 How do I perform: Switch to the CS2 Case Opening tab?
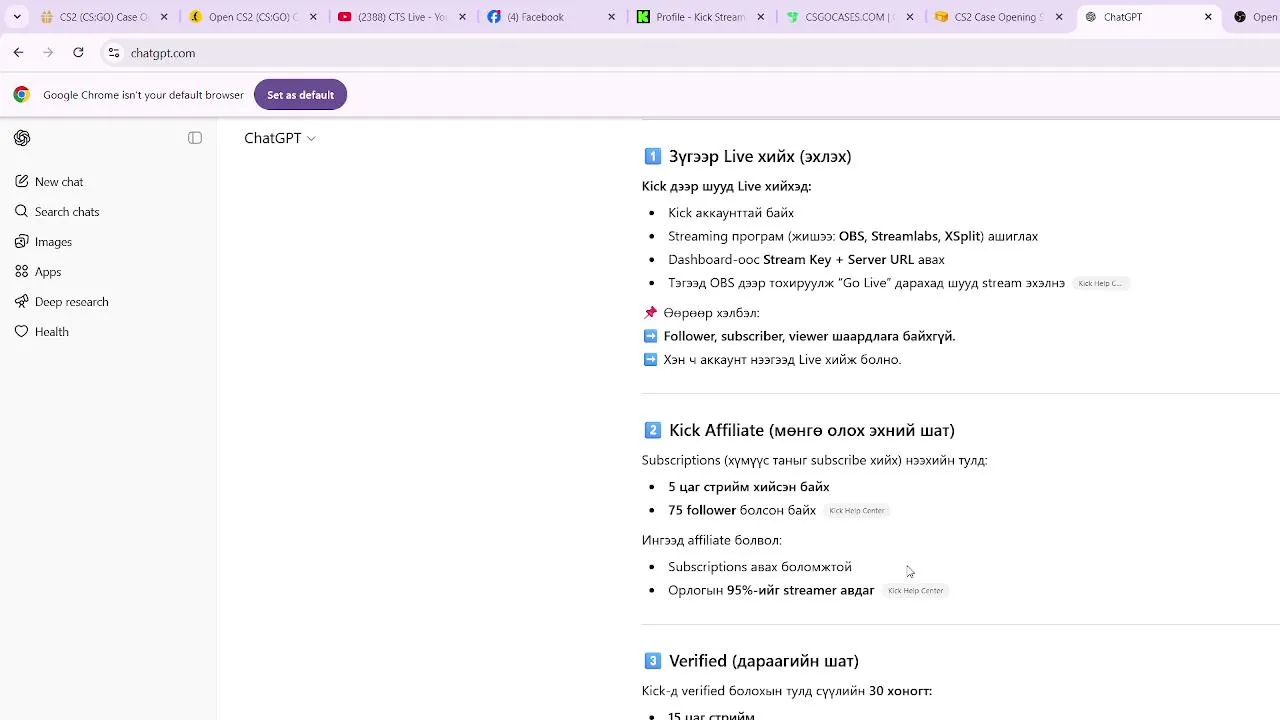(x=998, y=17)
